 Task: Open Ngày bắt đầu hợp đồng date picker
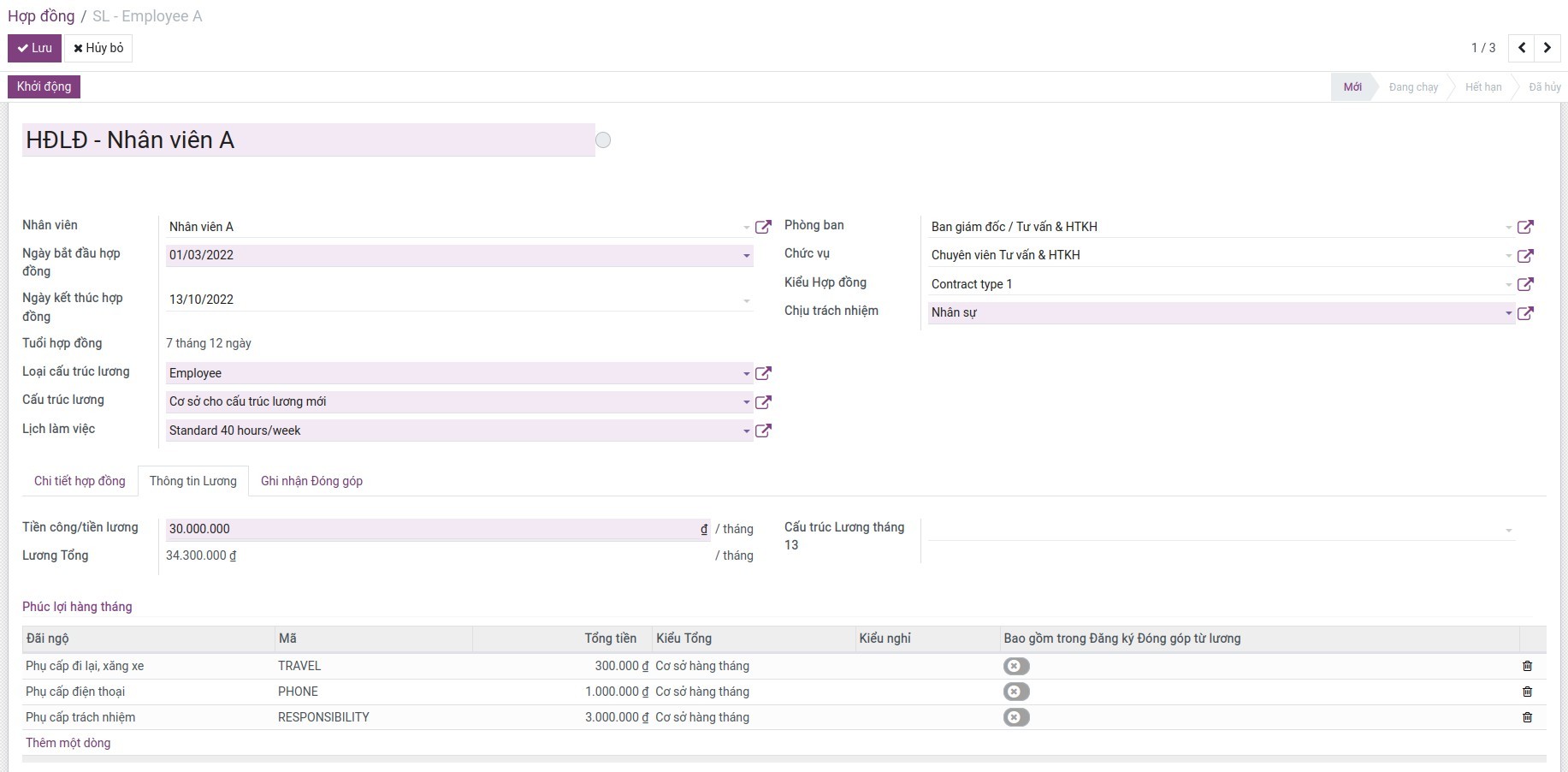click(x=458, y=255)
